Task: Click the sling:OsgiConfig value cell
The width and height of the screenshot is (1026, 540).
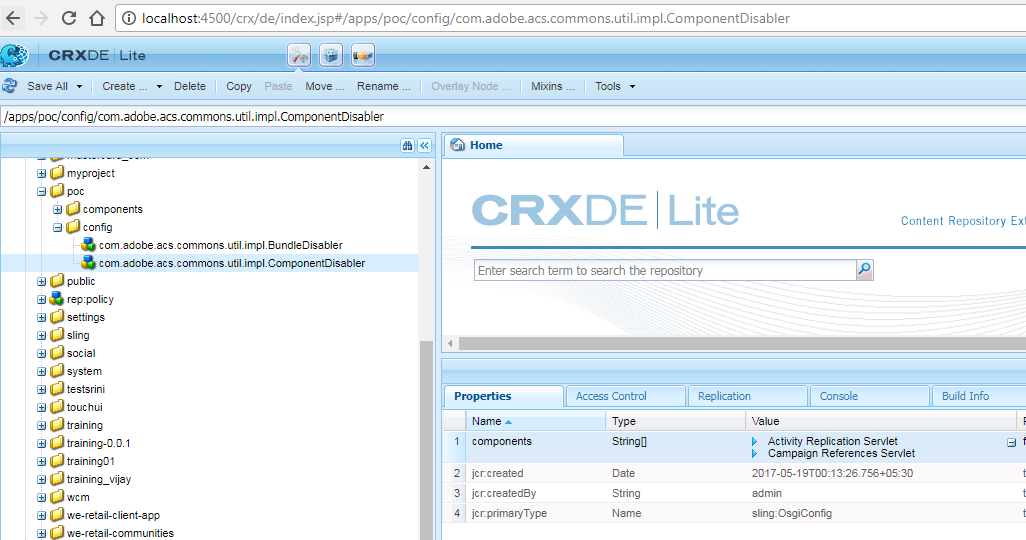Action: 792,513
